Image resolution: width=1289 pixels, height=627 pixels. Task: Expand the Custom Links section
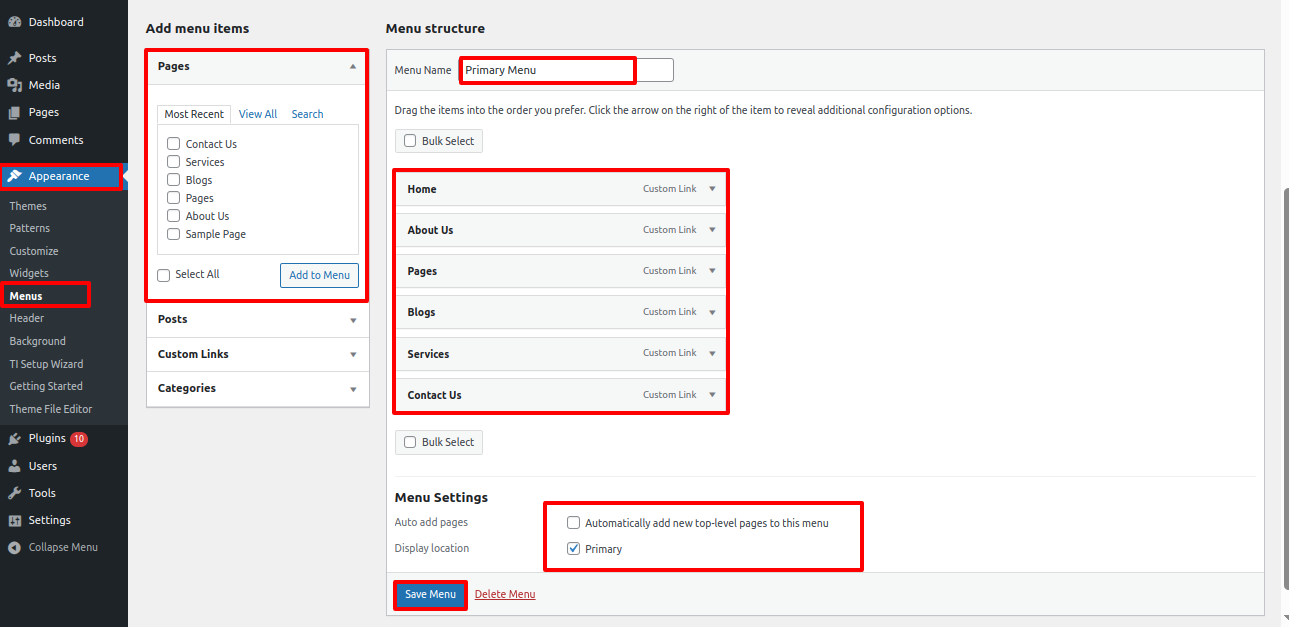pos(353,354)
